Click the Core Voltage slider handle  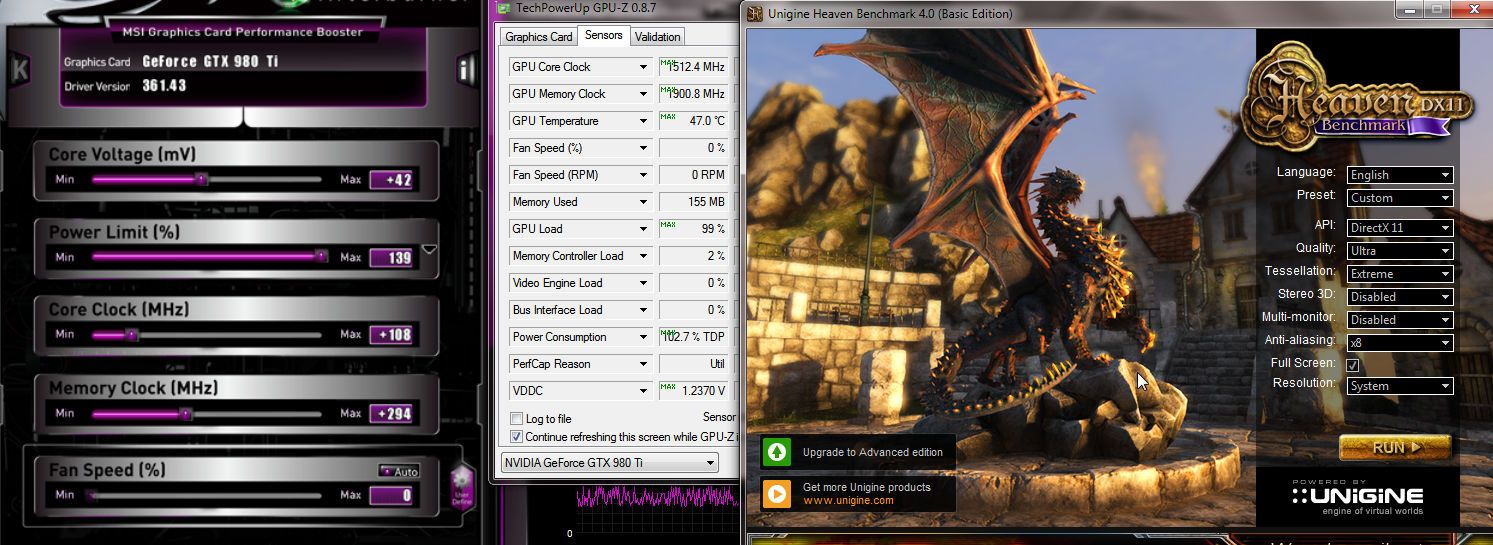pos(201,179)
